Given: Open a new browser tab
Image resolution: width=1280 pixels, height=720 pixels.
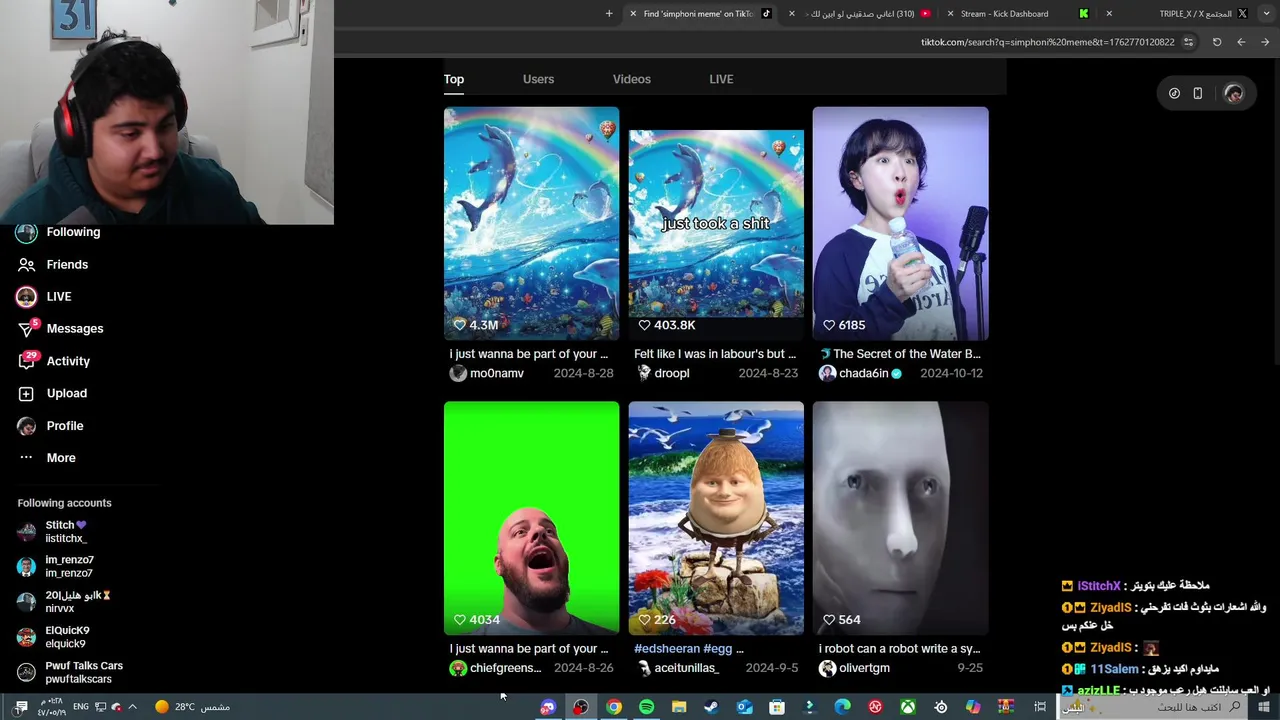Looking at the screenshot, I should pos(609,14).
